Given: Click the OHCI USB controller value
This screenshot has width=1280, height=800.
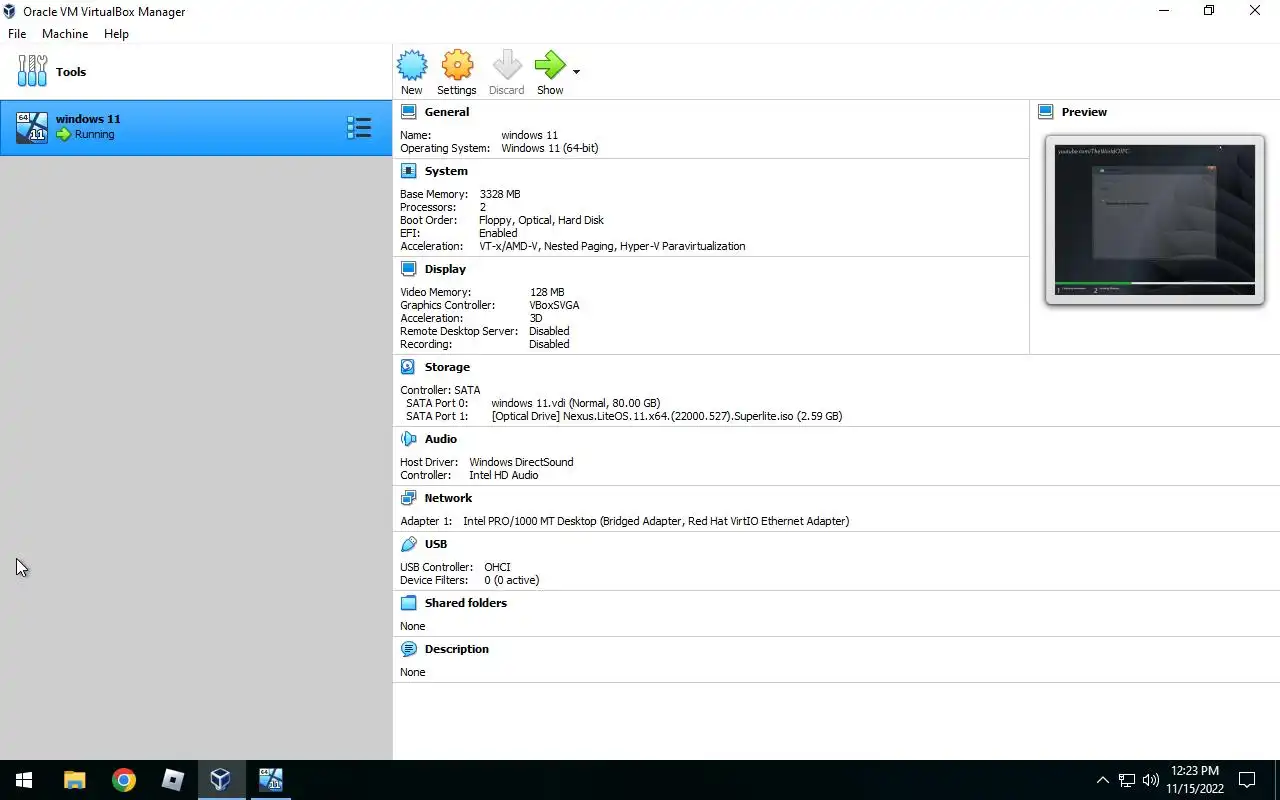Looking at the screenshot, I should pyautogui.click(x=497, y=567).
